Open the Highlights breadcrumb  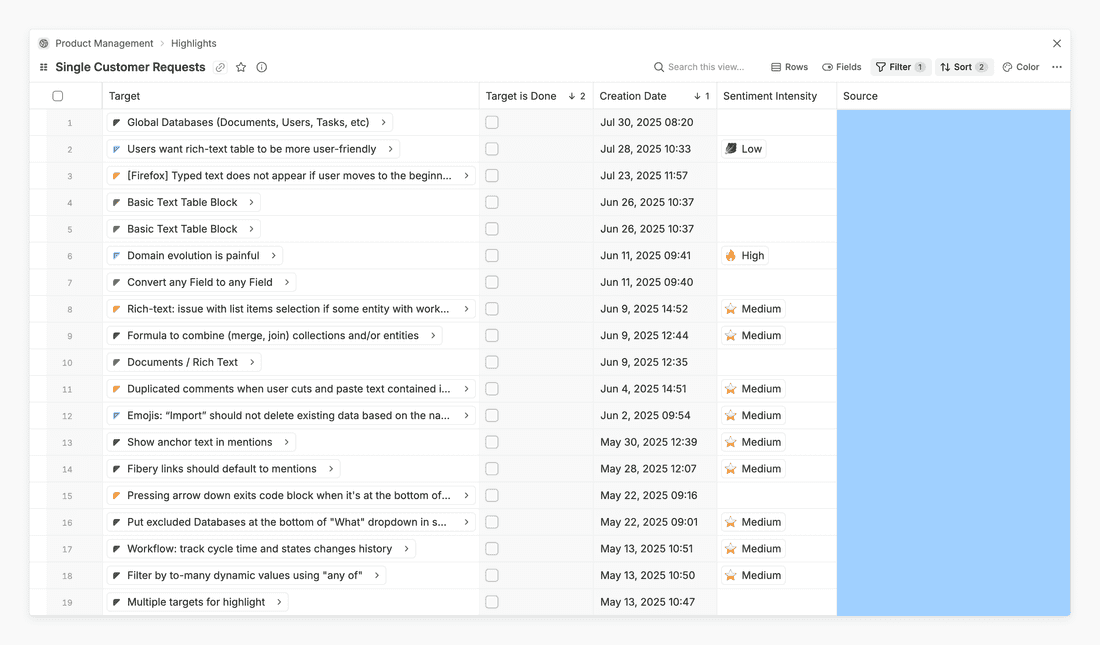coord(193,44)
